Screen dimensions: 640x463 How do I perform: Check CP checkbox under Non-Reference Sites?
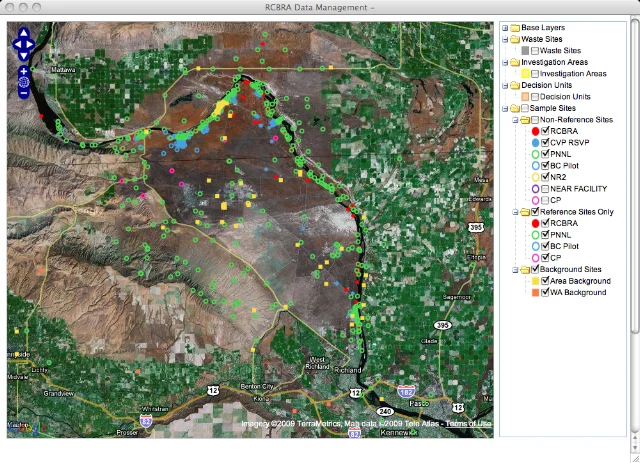click(x=545, y=200)
